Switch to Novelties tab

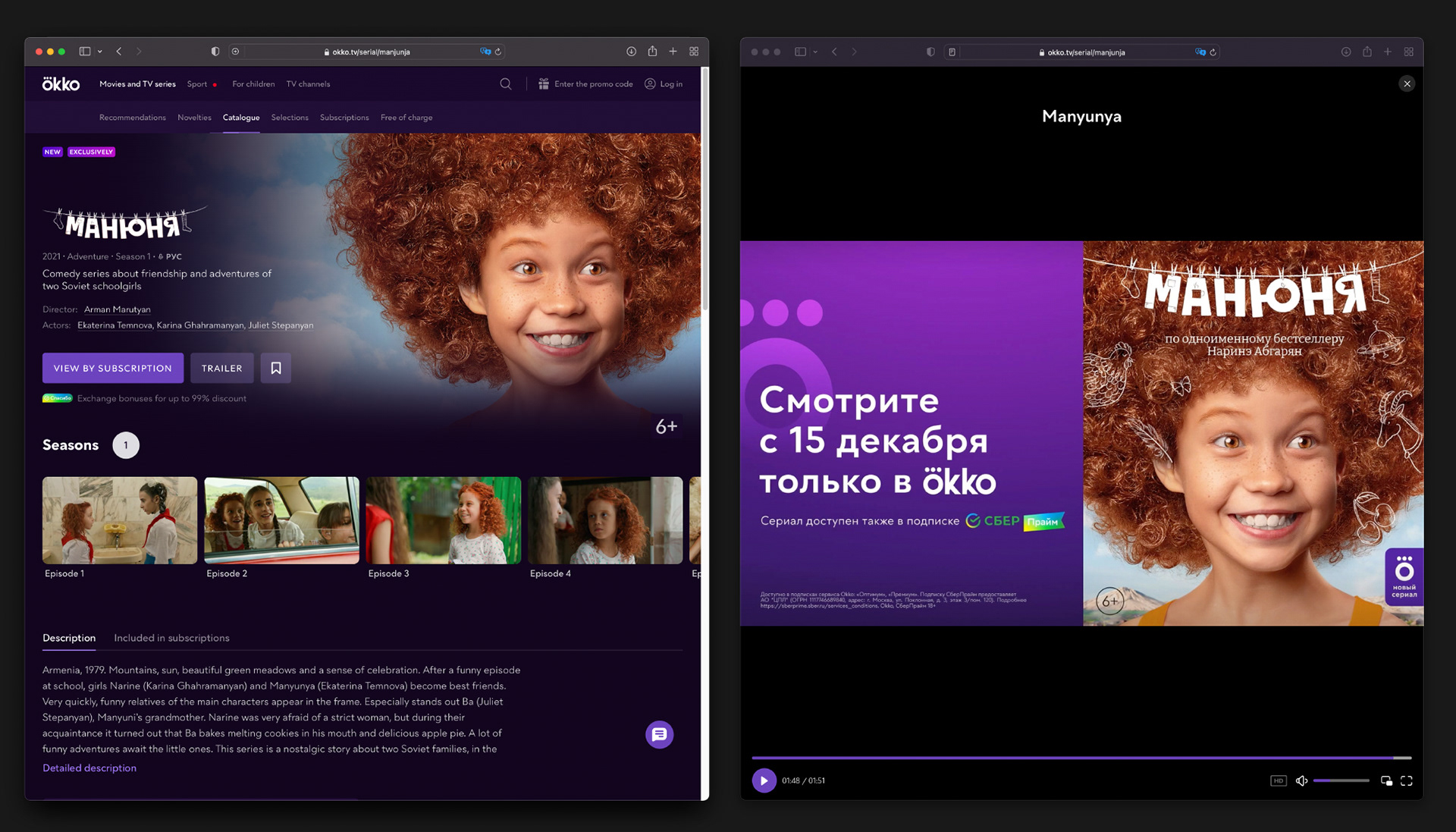coord(194,118)
